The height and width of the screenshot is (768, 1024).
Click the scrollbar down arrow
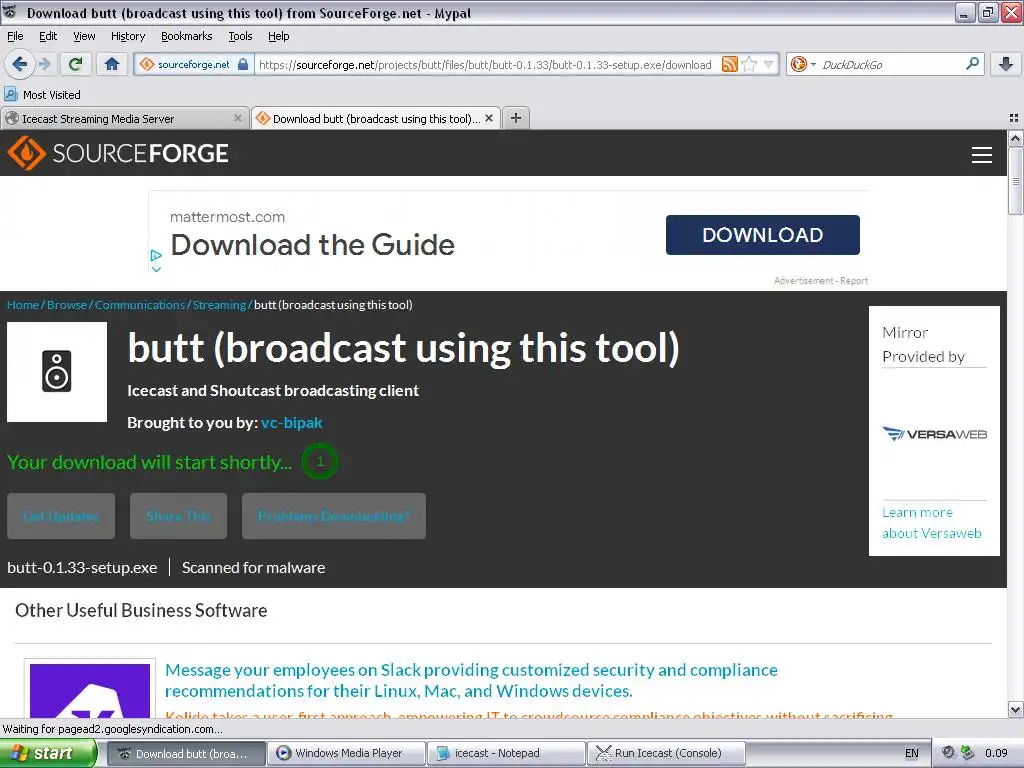(1016, 709)
